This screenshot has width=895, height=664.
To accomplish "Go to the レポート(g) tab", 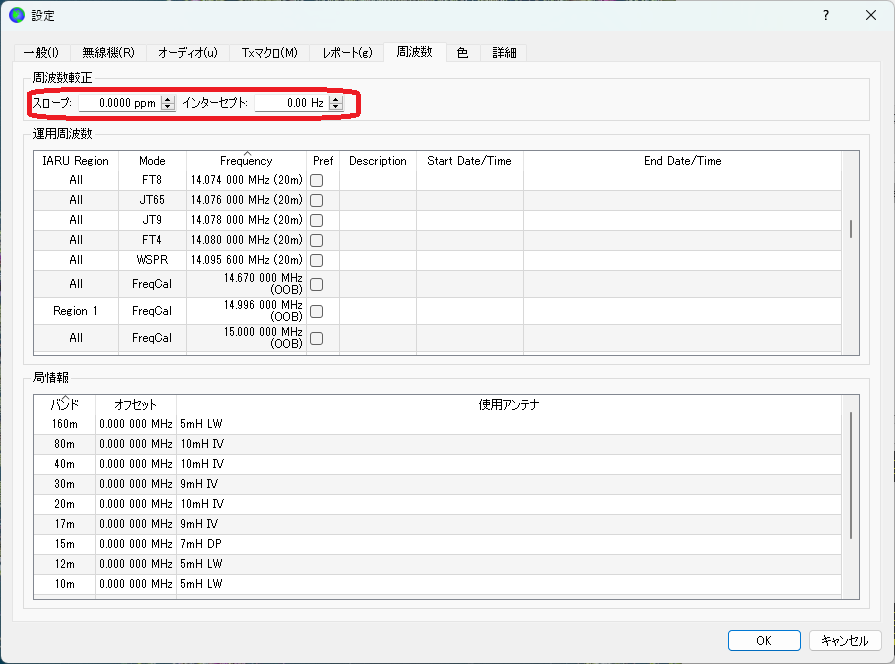I will click(x=346, y=53).
